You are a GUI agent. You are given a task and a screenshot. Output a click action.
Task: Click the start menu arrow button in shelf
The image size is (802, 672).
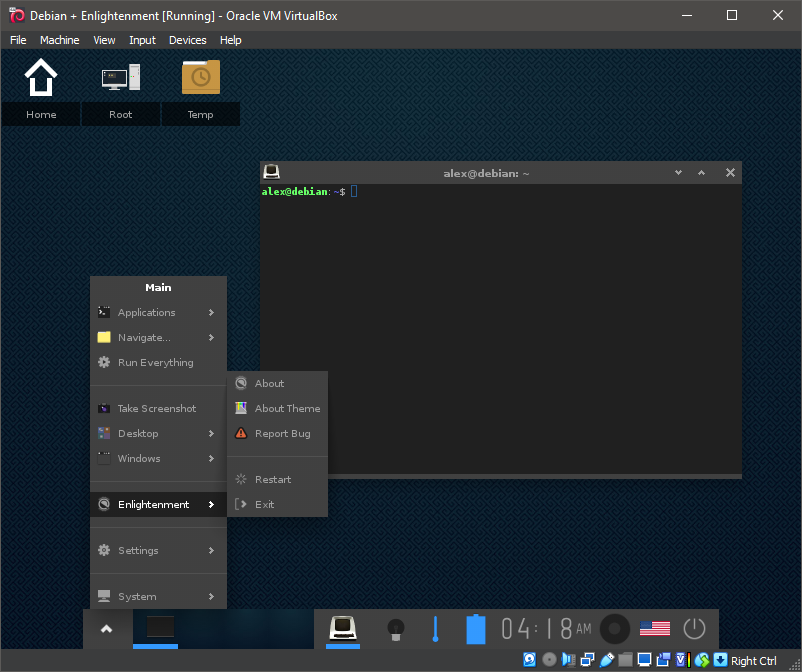(x=107, y=629)
